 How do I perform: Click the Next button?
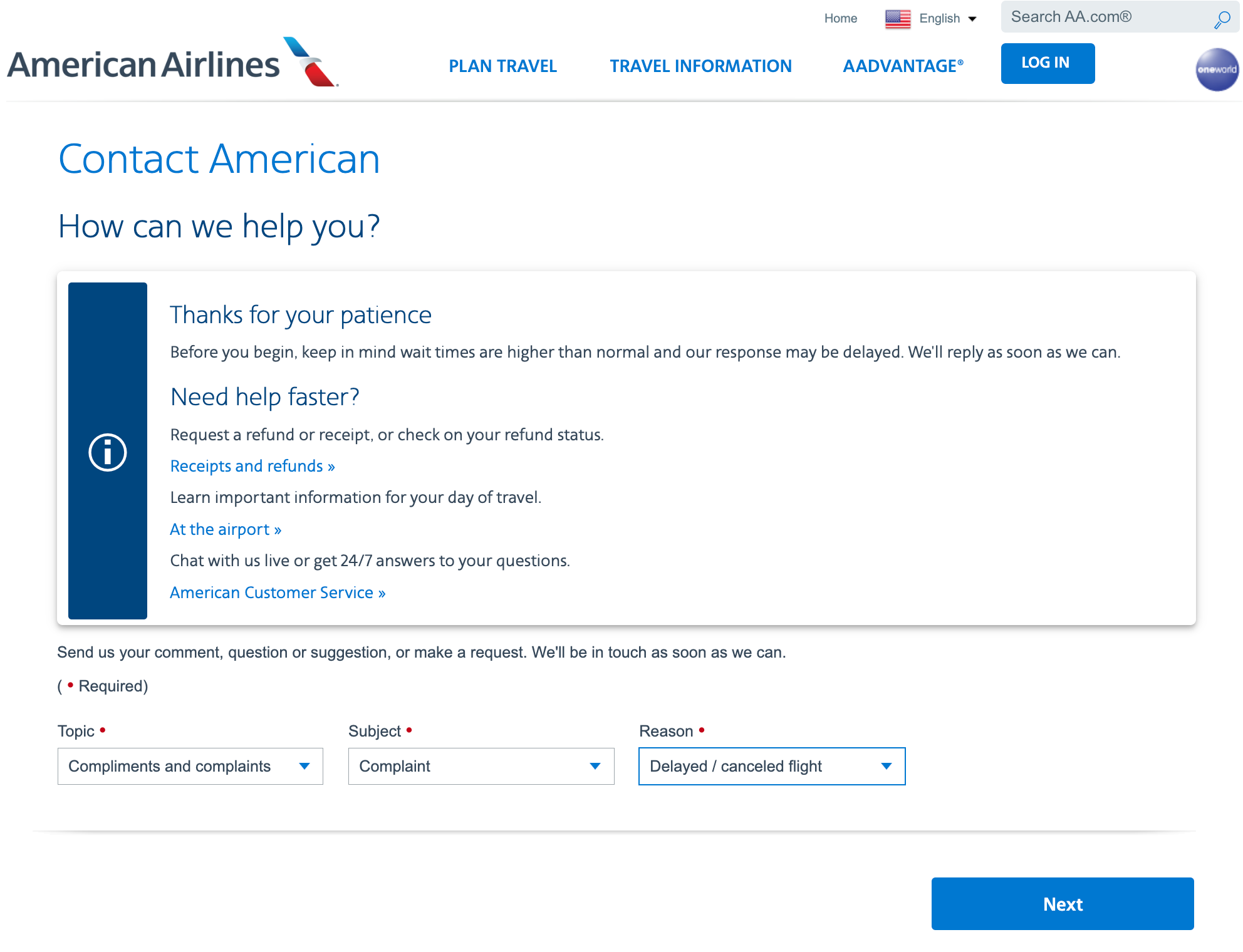pos(1062,904)
